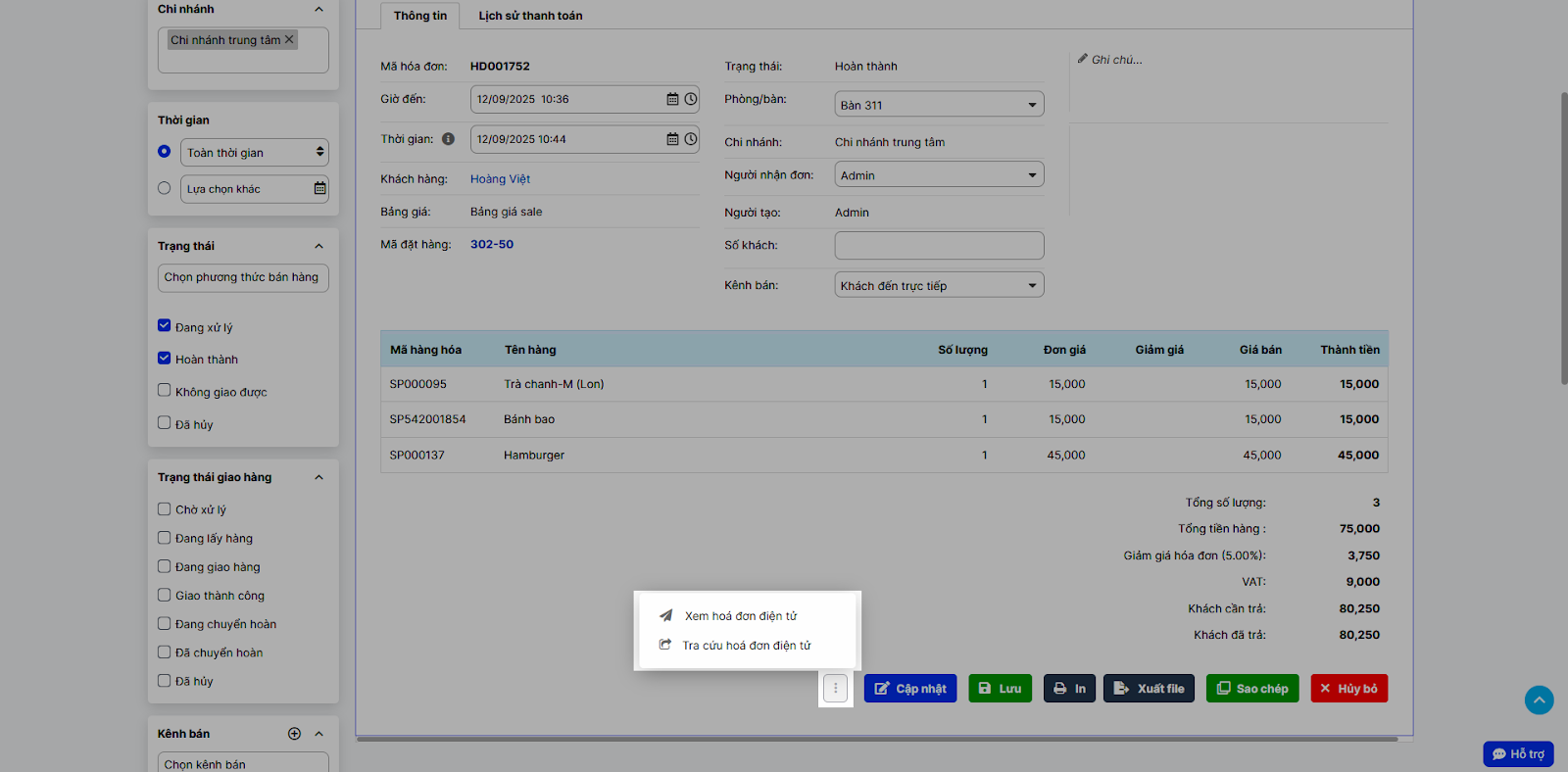
Task: Open the Giờ đến clock time picker
Action: pos(691,99)
